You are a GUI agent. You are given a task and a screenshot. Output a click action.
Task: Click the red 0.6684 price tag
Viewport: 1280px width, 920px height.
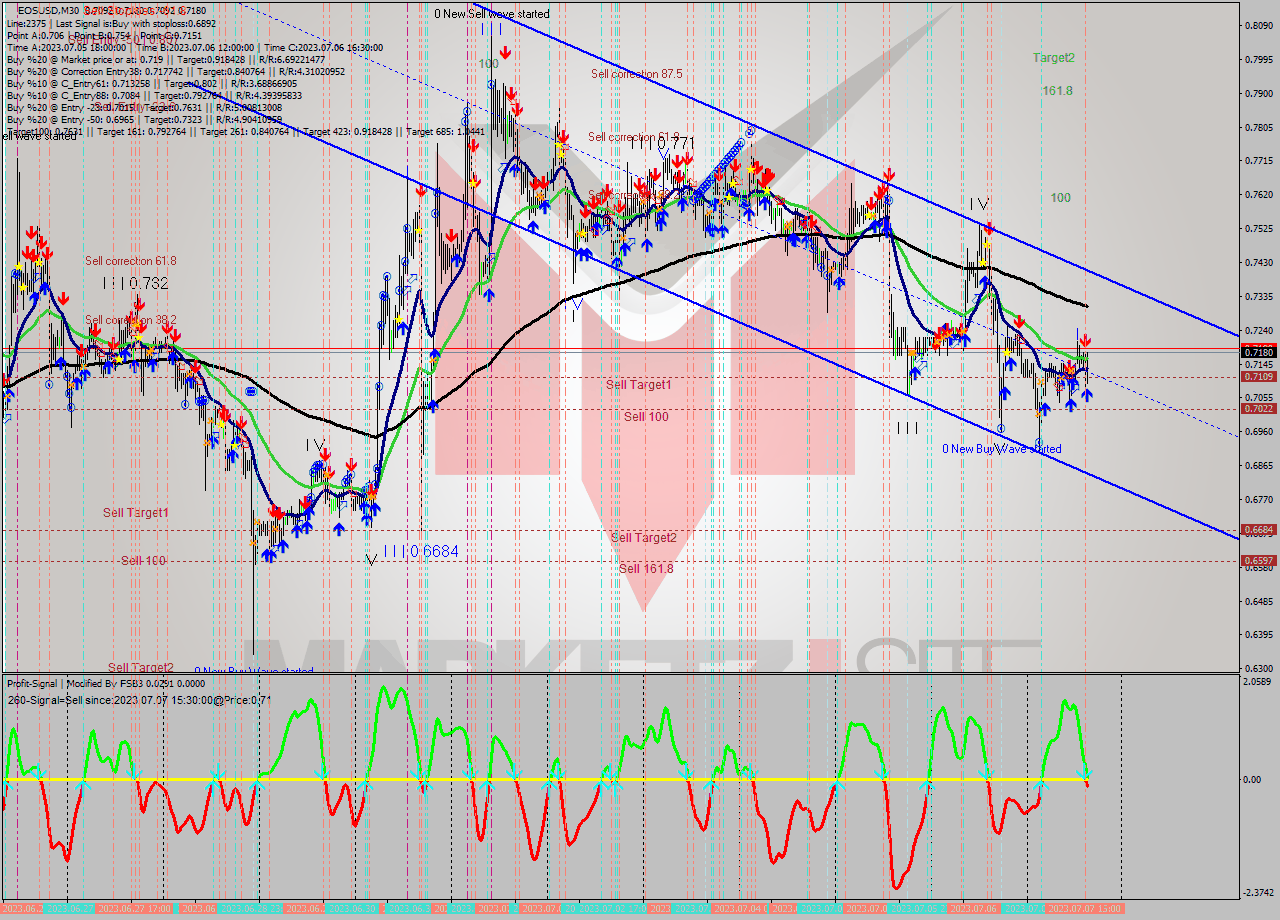click(x=1257, y=529)
